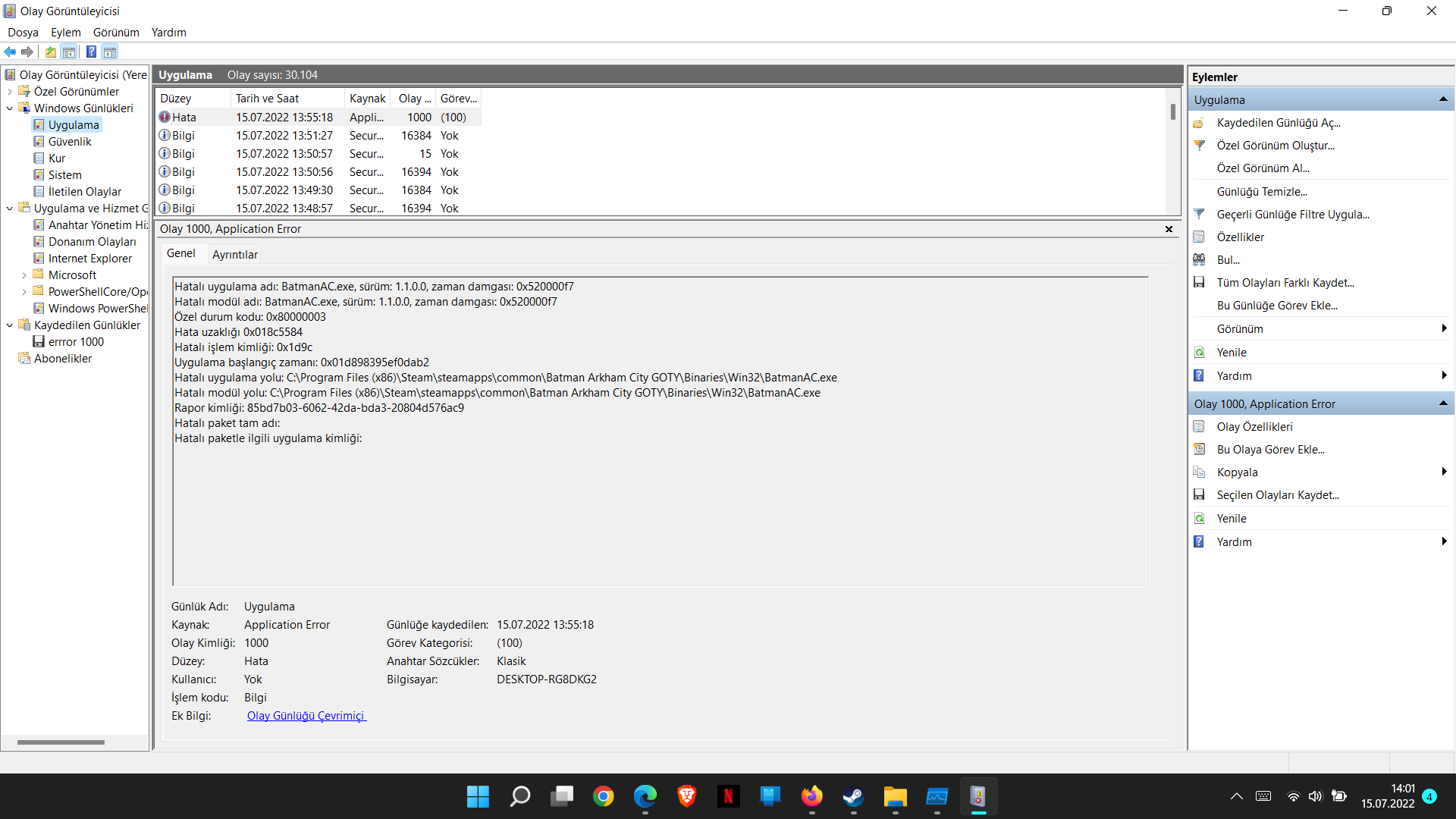Collapse the Uygulama actions section header
1456x819 pixels.
click(1443, 100)
